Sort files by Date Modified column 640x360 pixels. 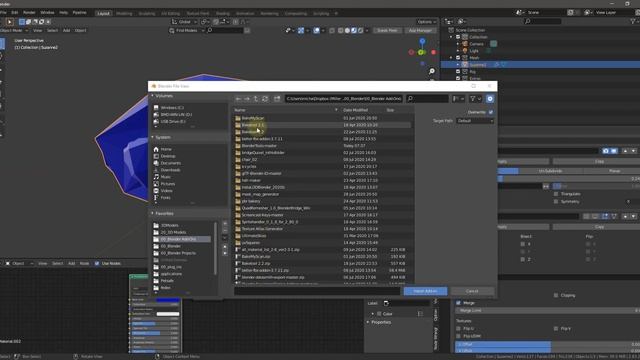pos(356,110)
